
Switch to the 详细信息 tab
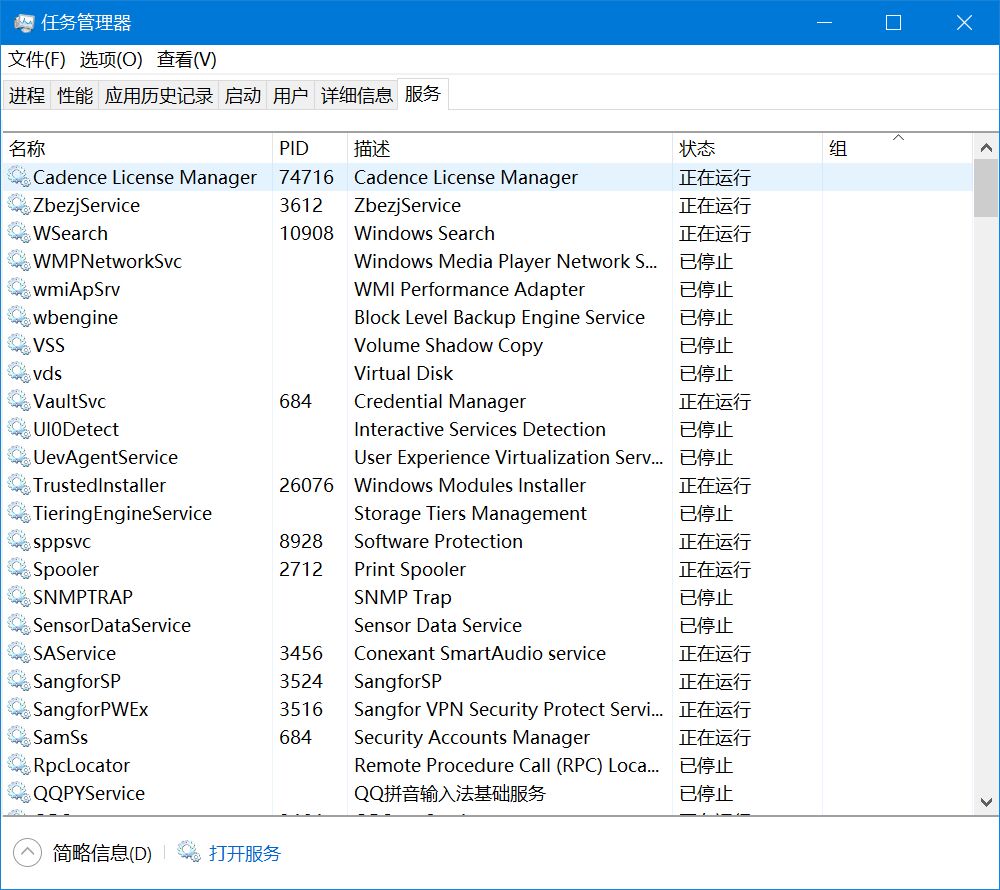357,95
